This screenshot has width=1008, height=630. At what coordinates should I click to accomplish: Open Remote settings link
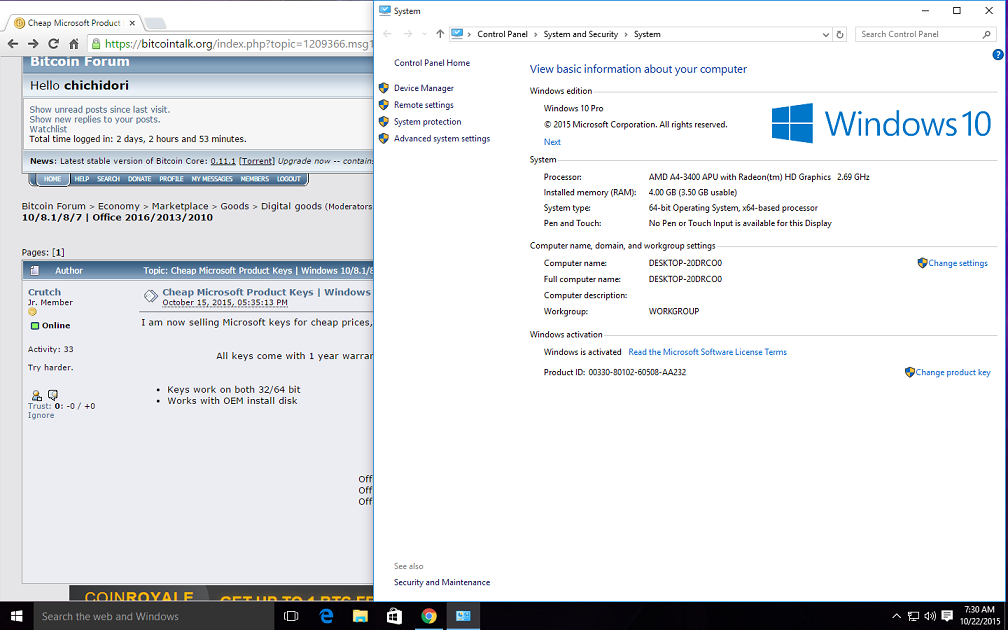424,105
